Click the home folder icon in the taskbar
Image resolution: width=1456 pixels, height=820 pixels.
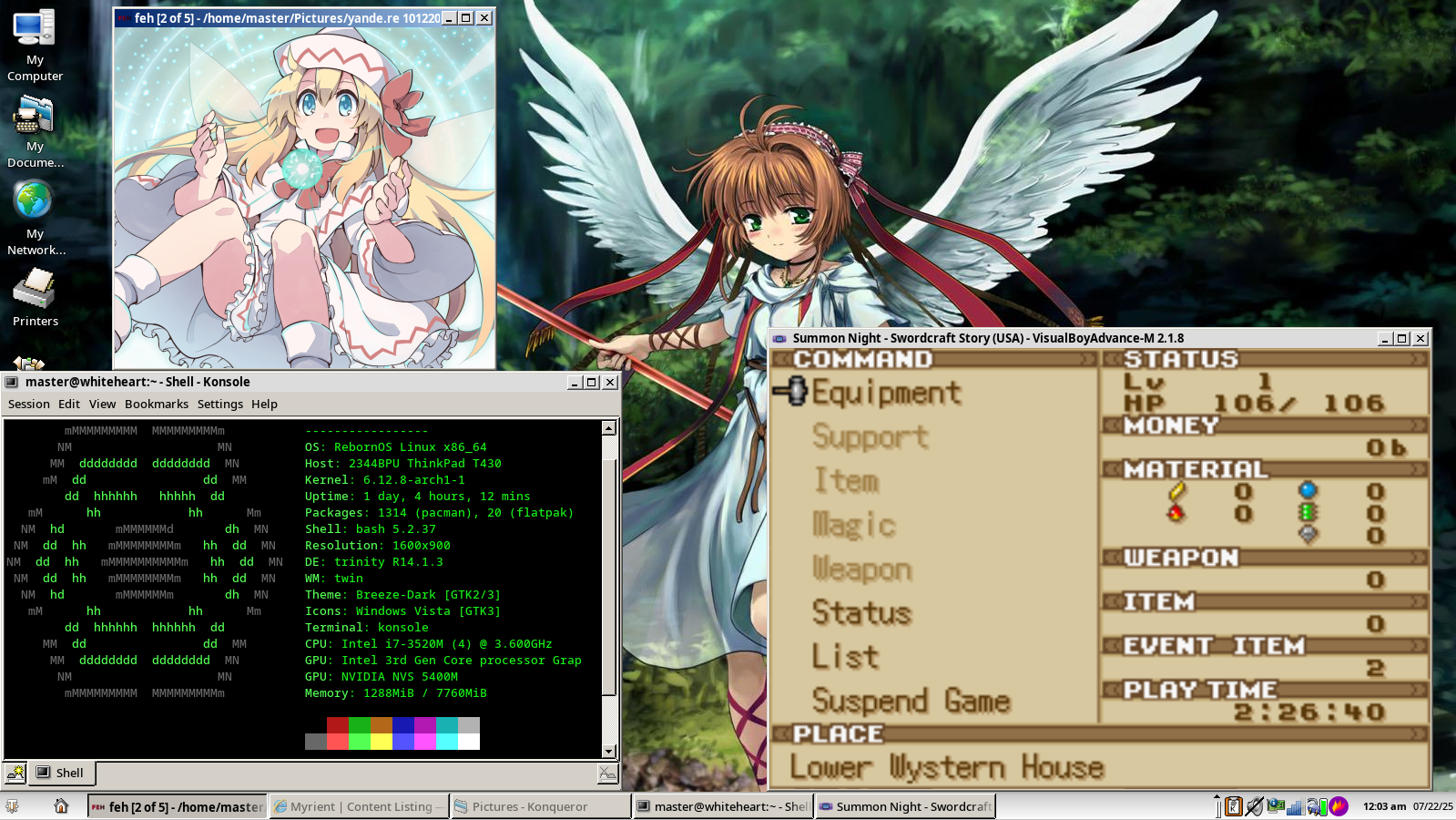pos(61,806)
